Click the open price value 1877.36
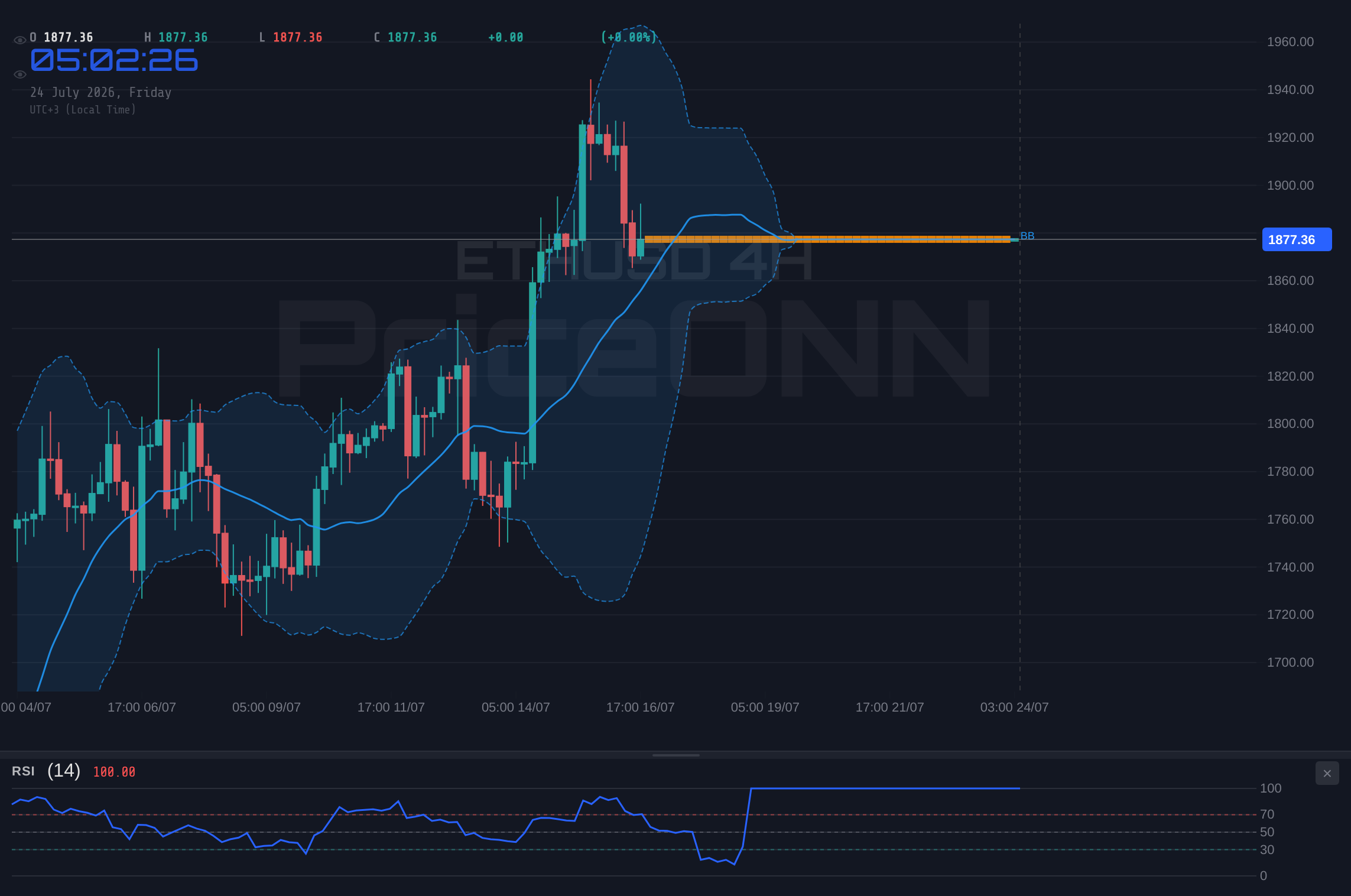 pyautogui.click(x=69, y=37)
